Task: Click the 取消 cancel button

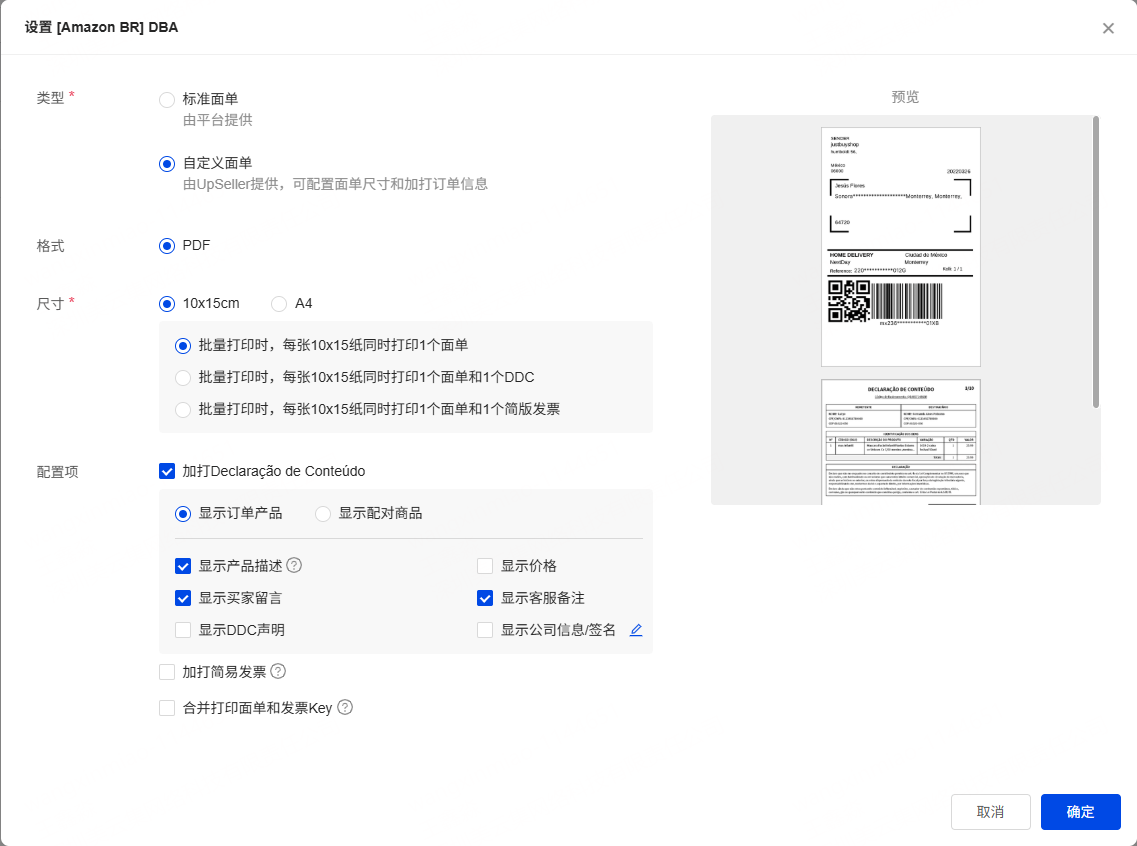Action: pos(990,812)
